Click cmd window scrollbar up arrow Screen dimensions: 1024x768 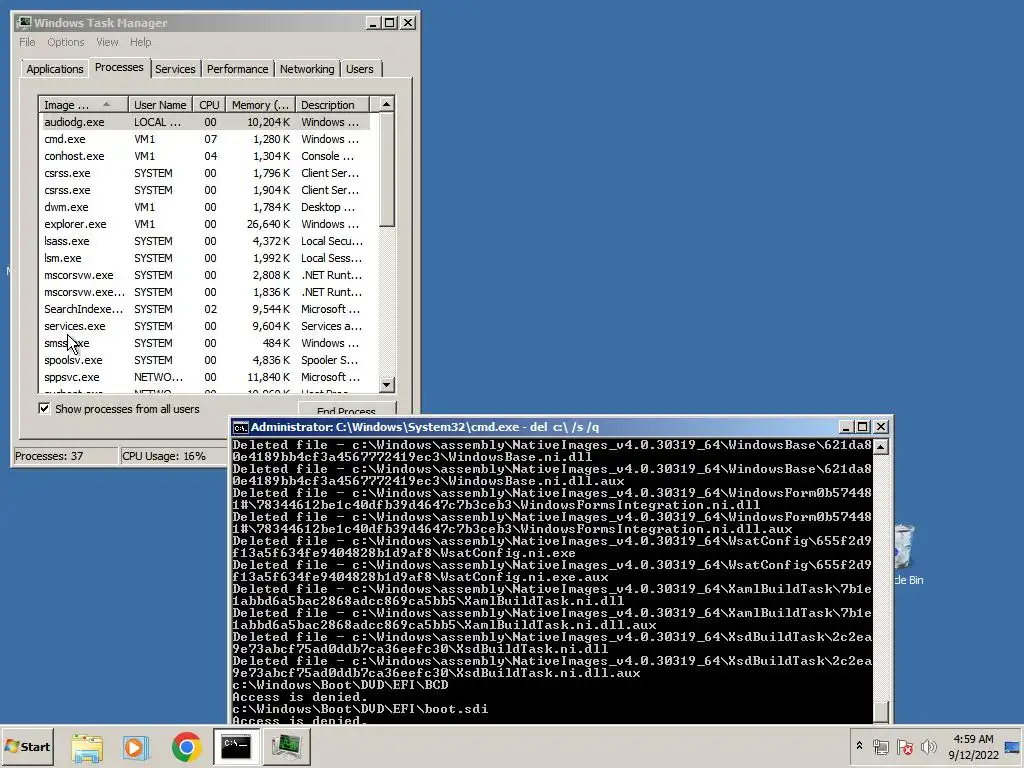click(880, 447)
